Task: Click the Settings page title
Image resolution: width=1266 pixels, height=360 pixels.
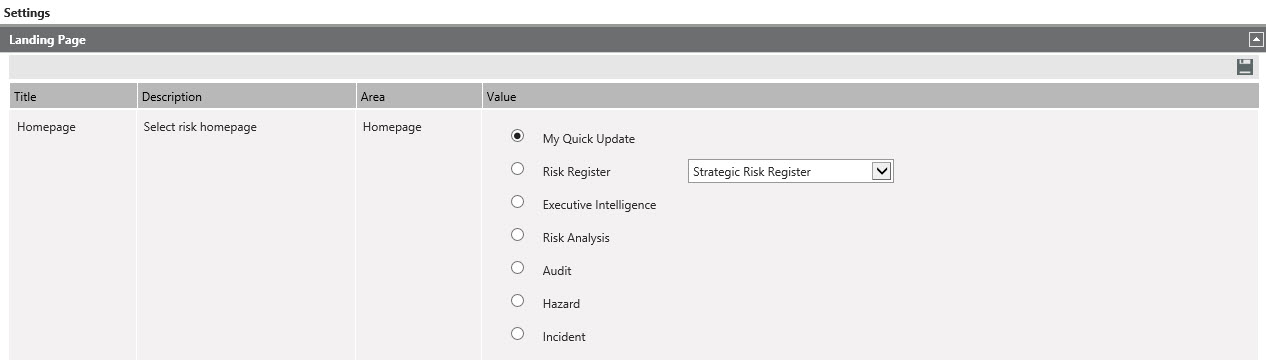Action: 27,13
